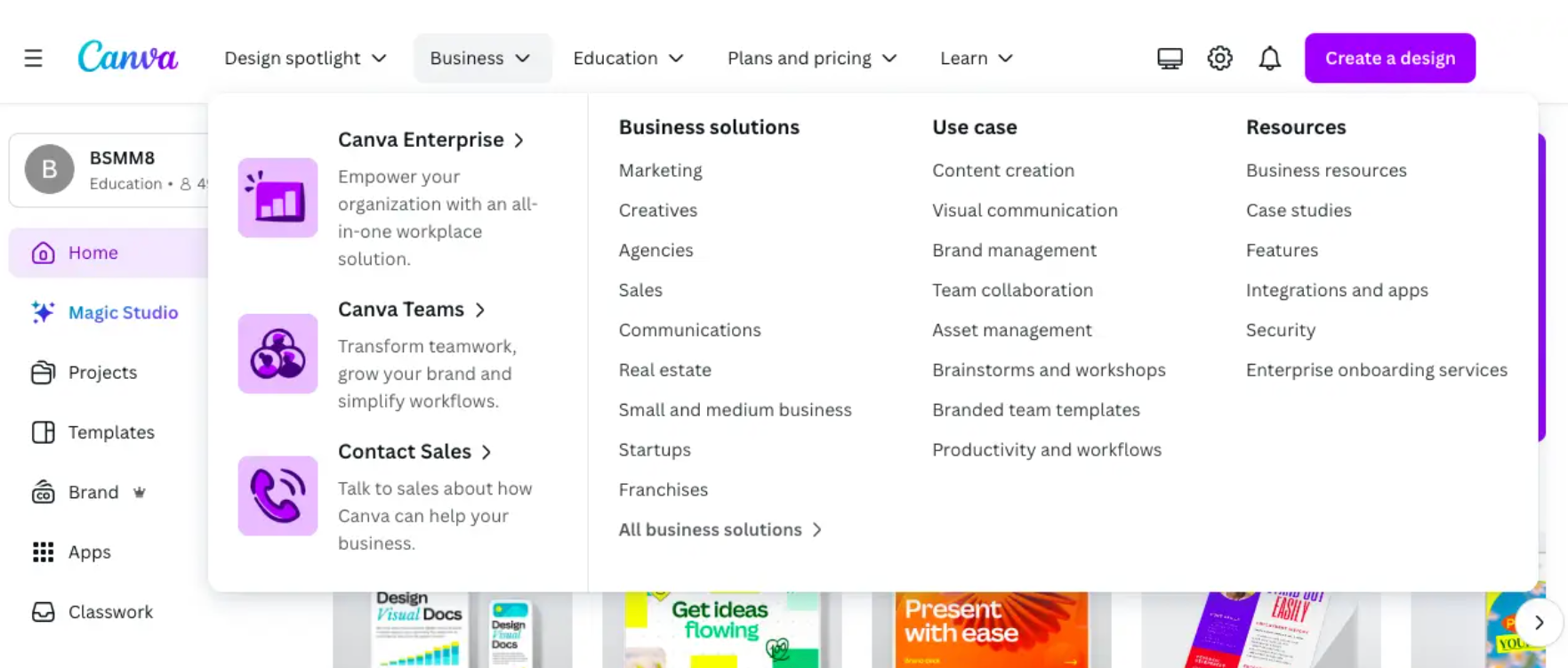Select Communications menu entry

click(x=690, y=330)
